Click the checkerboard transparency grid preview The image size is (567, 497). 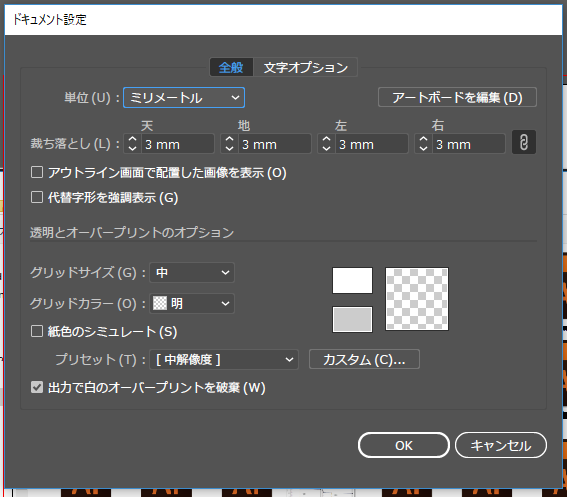[417, 299]
